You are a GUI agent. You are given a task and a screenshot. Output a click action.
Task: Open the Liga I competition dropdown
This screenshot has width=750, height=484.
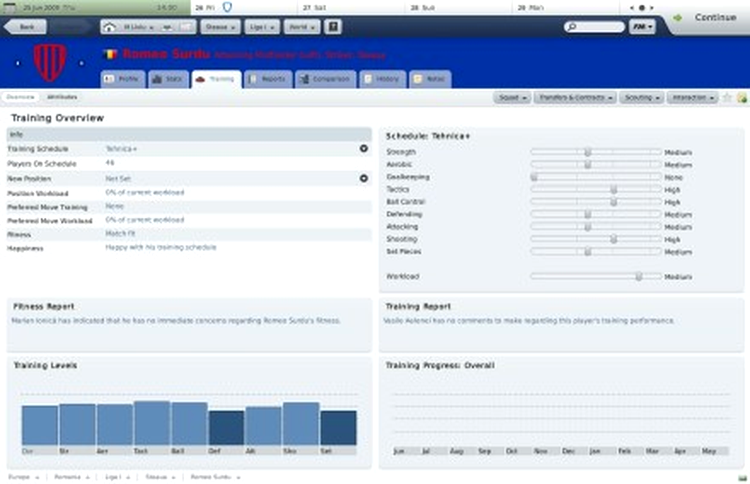click(262, 27)
